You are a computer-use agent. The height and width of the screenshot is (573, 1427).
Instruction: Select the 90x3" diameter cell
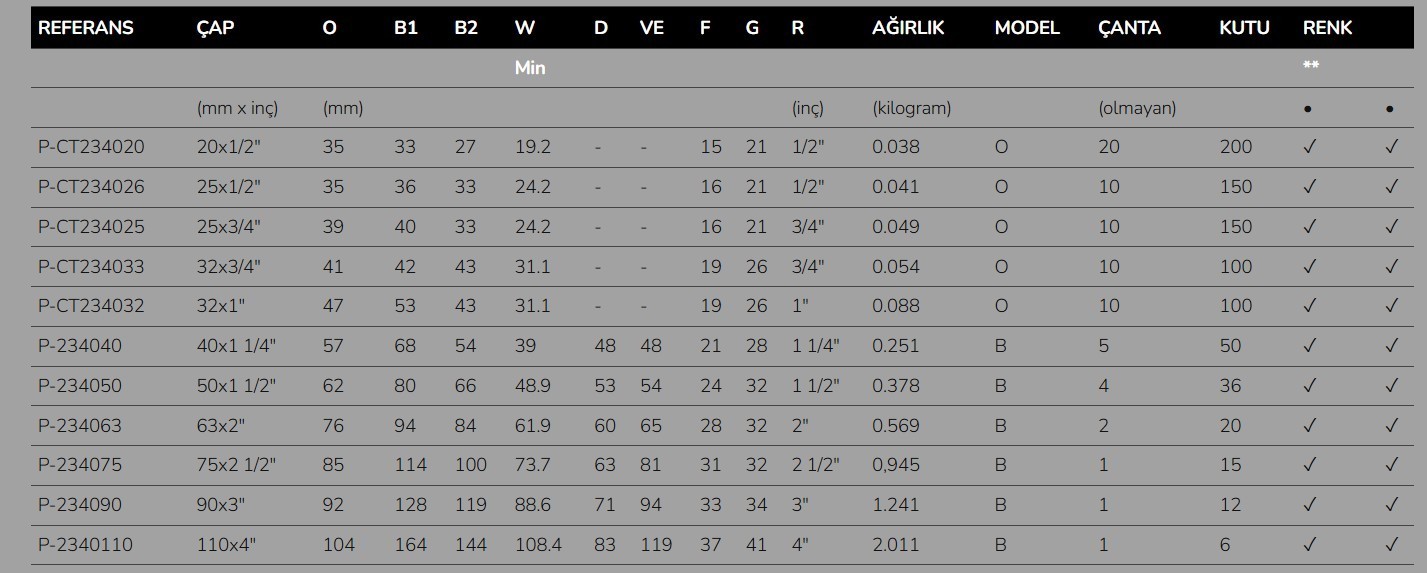pyautogui.click(x=221, y=505)
